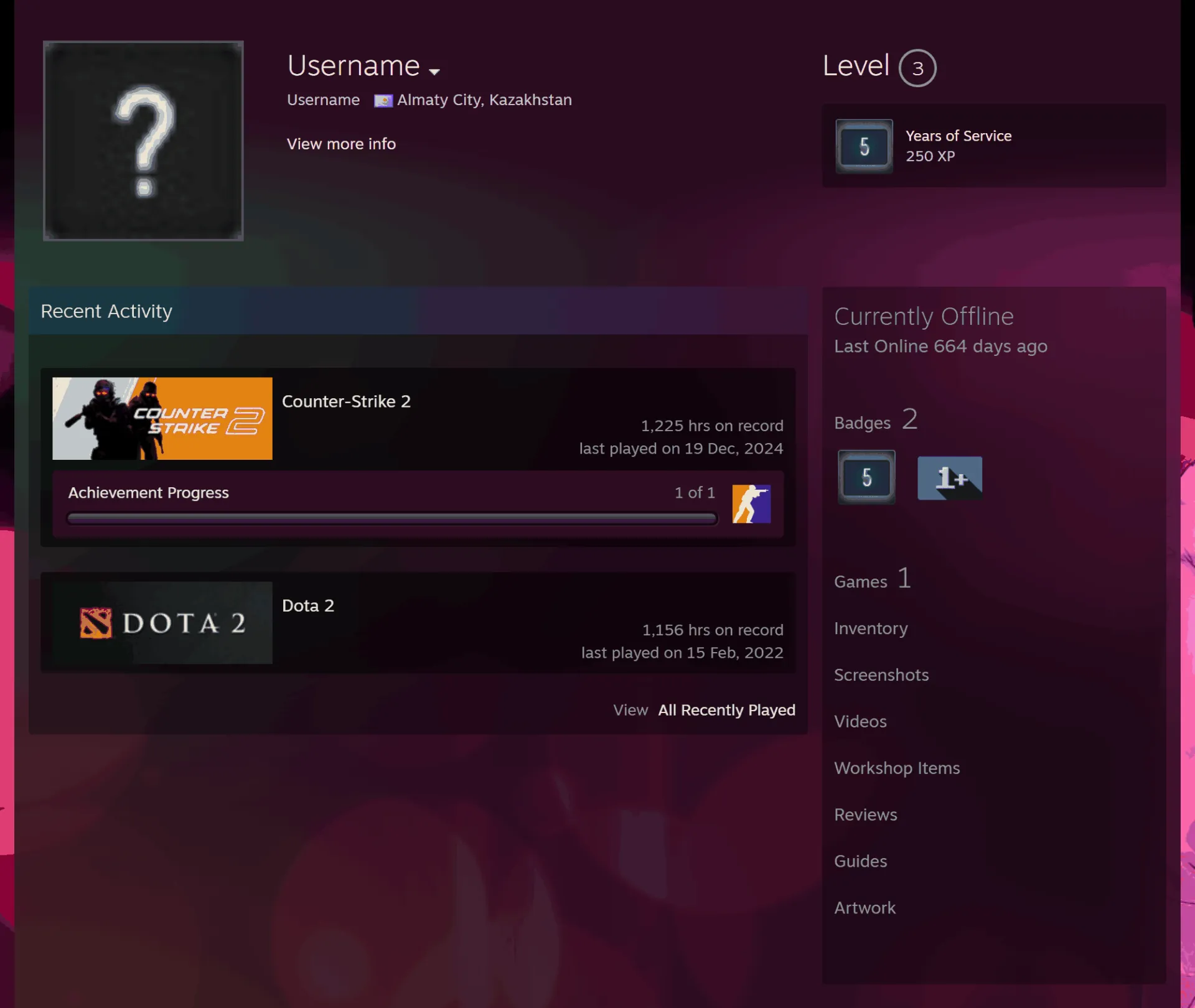Open the Reviews link
Viewport: 1195px width, 1008px height.
[x=866, y=815]
